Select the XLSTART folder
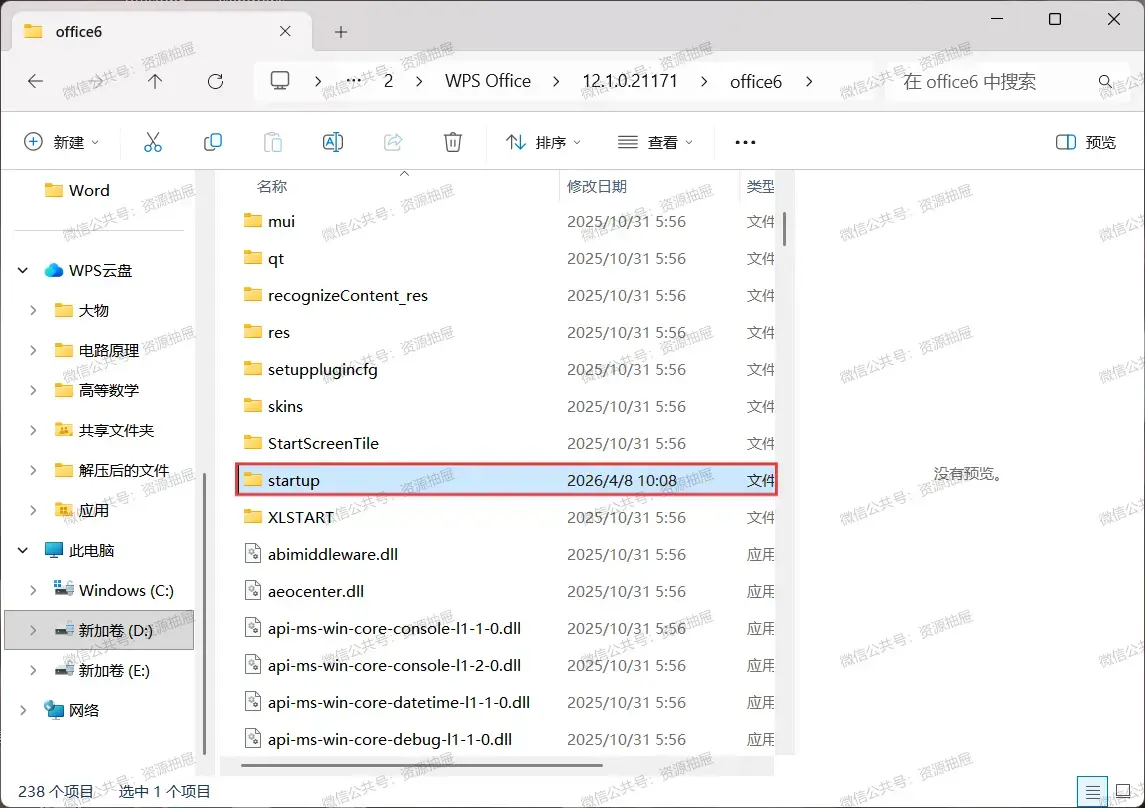1145x808 pixels. coord(301,517)
